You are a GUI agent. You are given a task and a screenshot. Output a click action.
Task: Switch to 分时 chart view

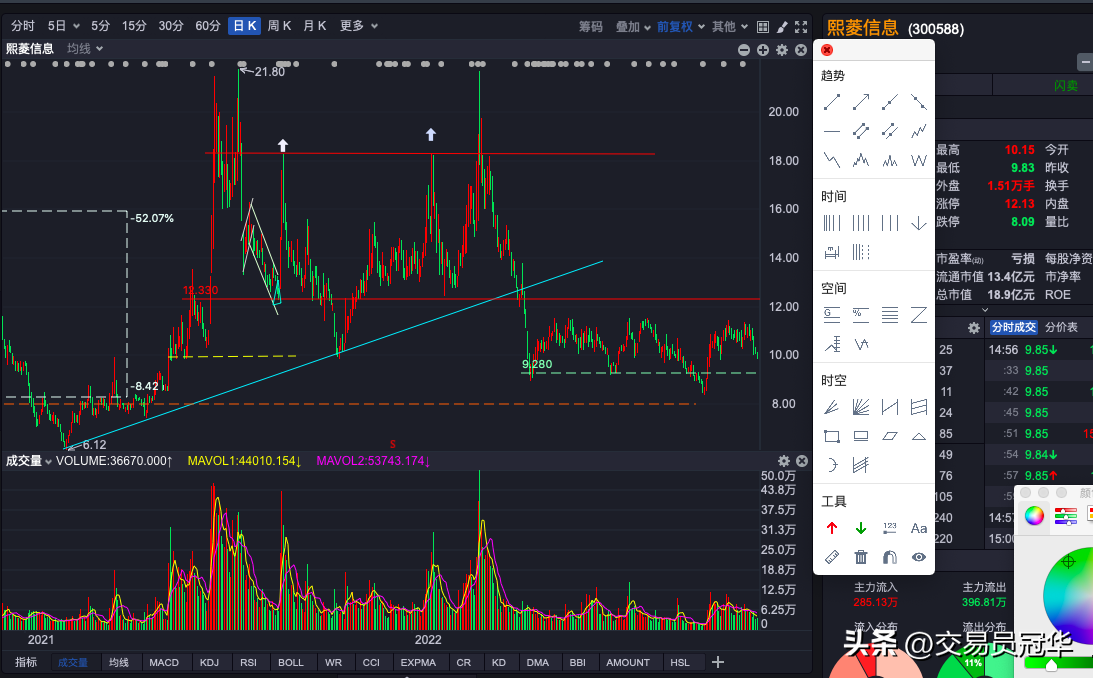click(x=23, y=26)
